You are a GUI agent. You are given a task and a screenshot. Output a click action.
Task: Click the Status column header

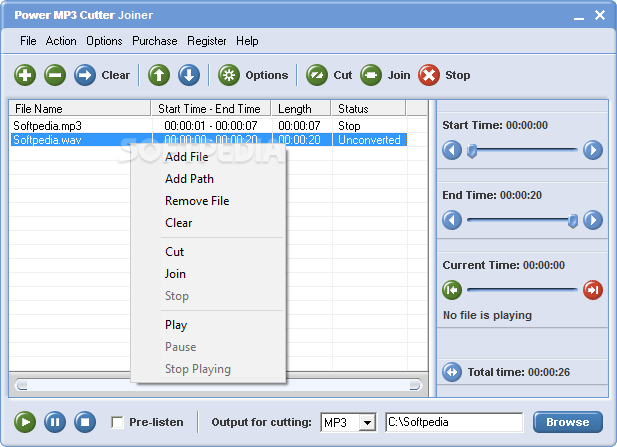[368, 108]
